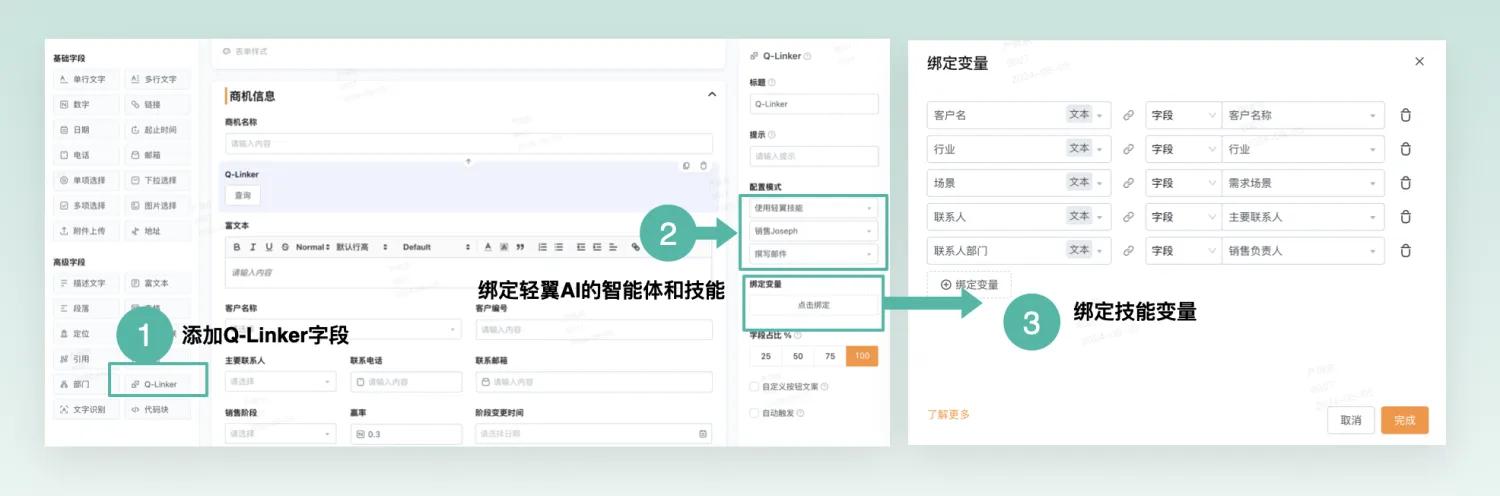Open the 销售负责人 target field dropdown

click(1303, 250)
